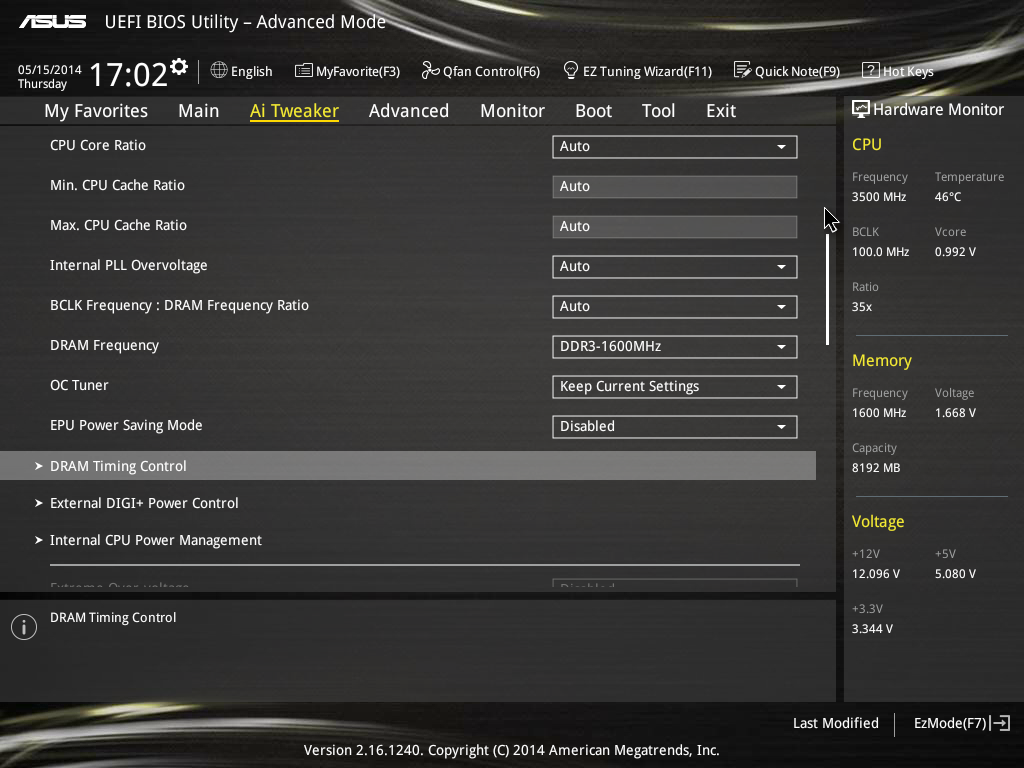1024x768 pixels.
Task: Click the EzMode exit arrow icon
Action: pyautogui.click(x=1000, y=723)
